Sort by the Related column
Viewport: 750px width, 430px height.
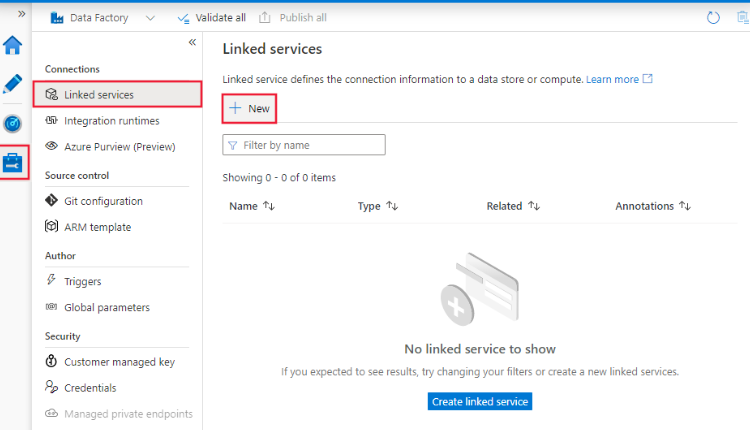pyautogui.click(x=513, y=206)
